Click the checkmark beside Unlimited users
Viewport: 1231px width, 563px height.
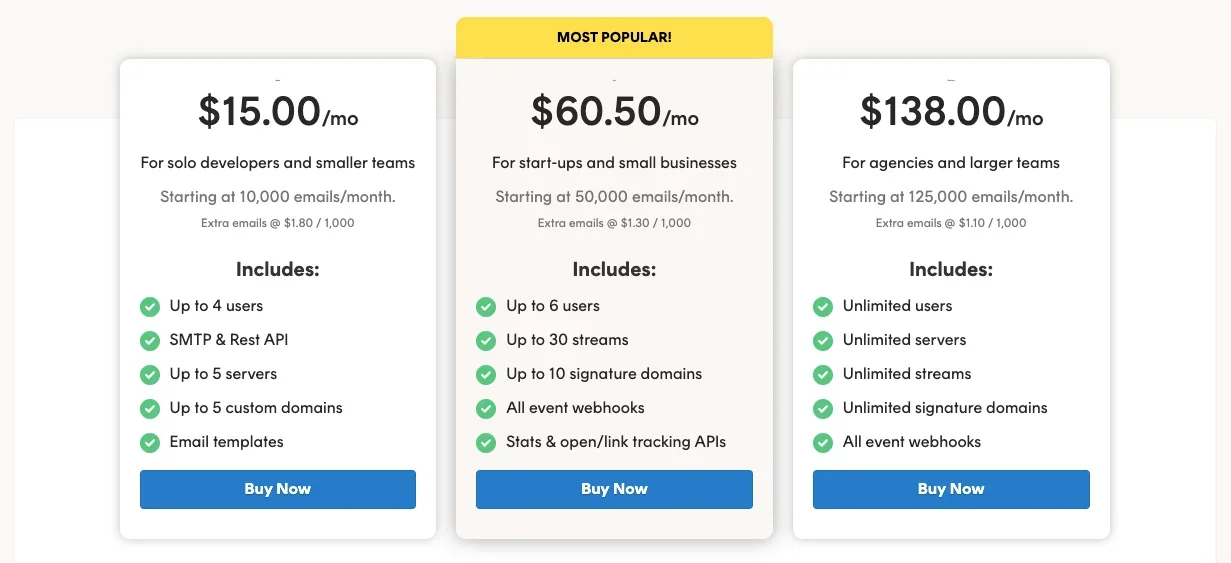tap(823, 307)
